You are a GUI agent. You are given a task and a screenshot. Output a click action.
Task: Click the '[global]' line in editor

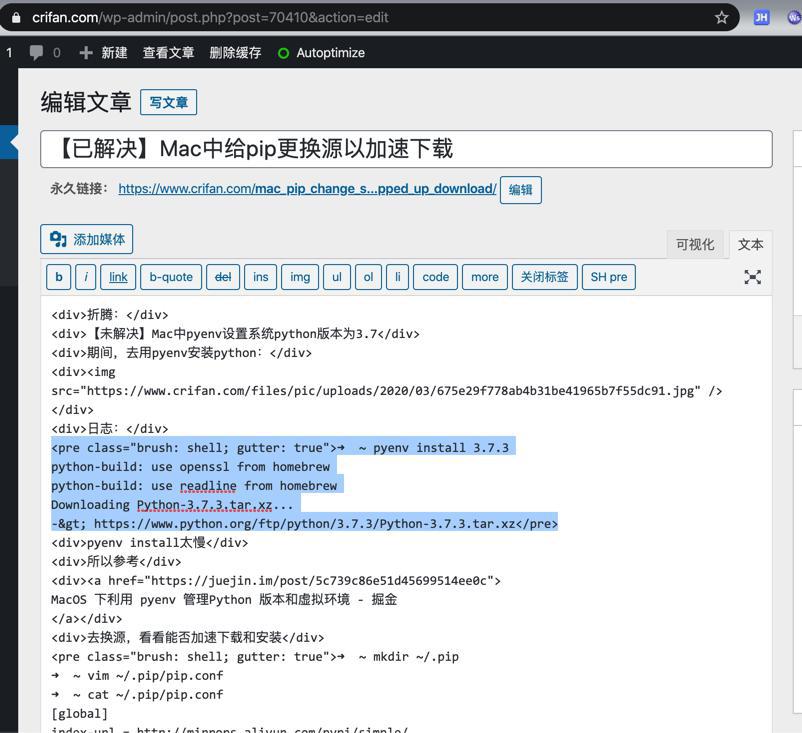79,714
